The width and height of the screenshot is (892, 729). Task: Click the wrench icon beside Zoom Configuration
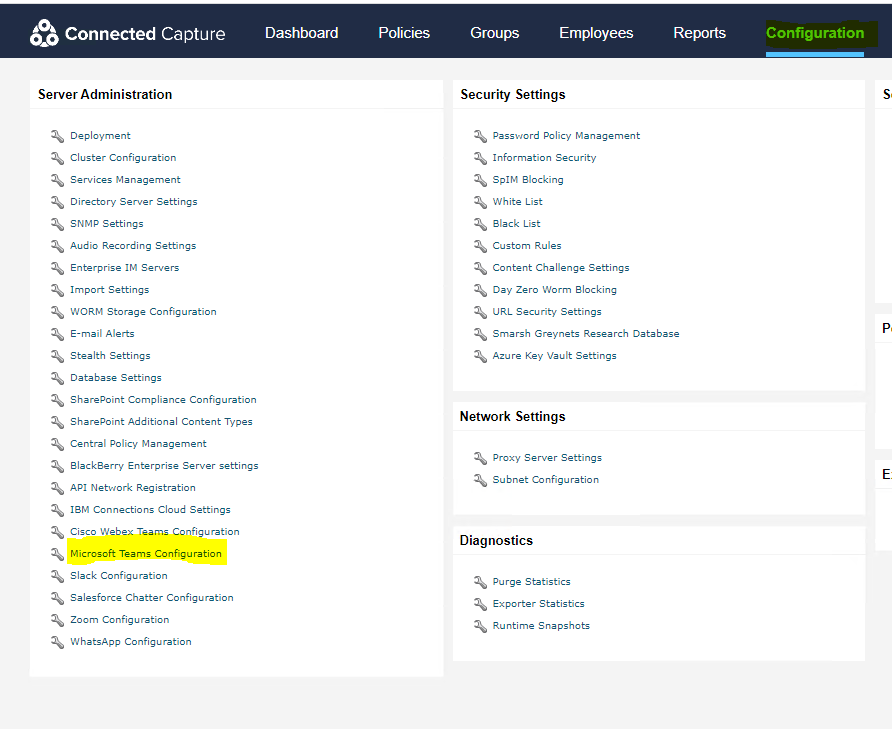pyautogui.click(x=57, y=620)
